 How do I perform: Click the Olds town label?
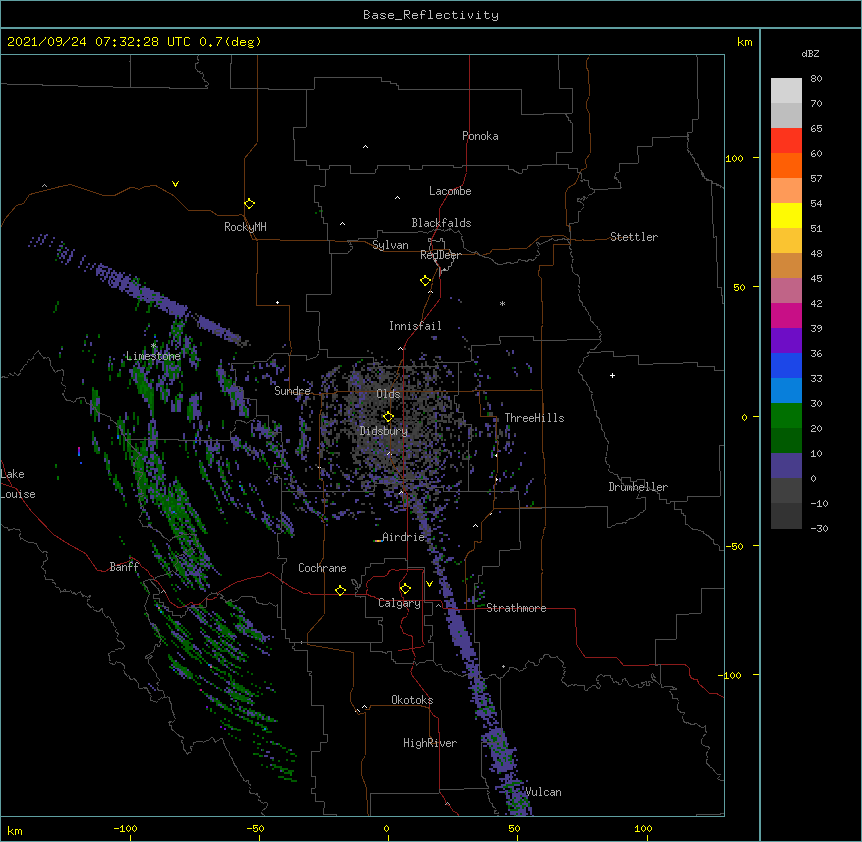pyautogui.click(x=388, y=394)
